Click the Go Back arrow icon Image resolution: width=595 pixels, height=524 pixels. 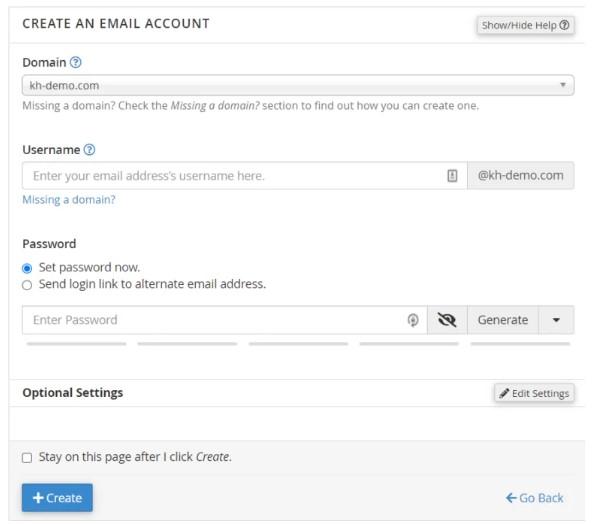(511, 498)
